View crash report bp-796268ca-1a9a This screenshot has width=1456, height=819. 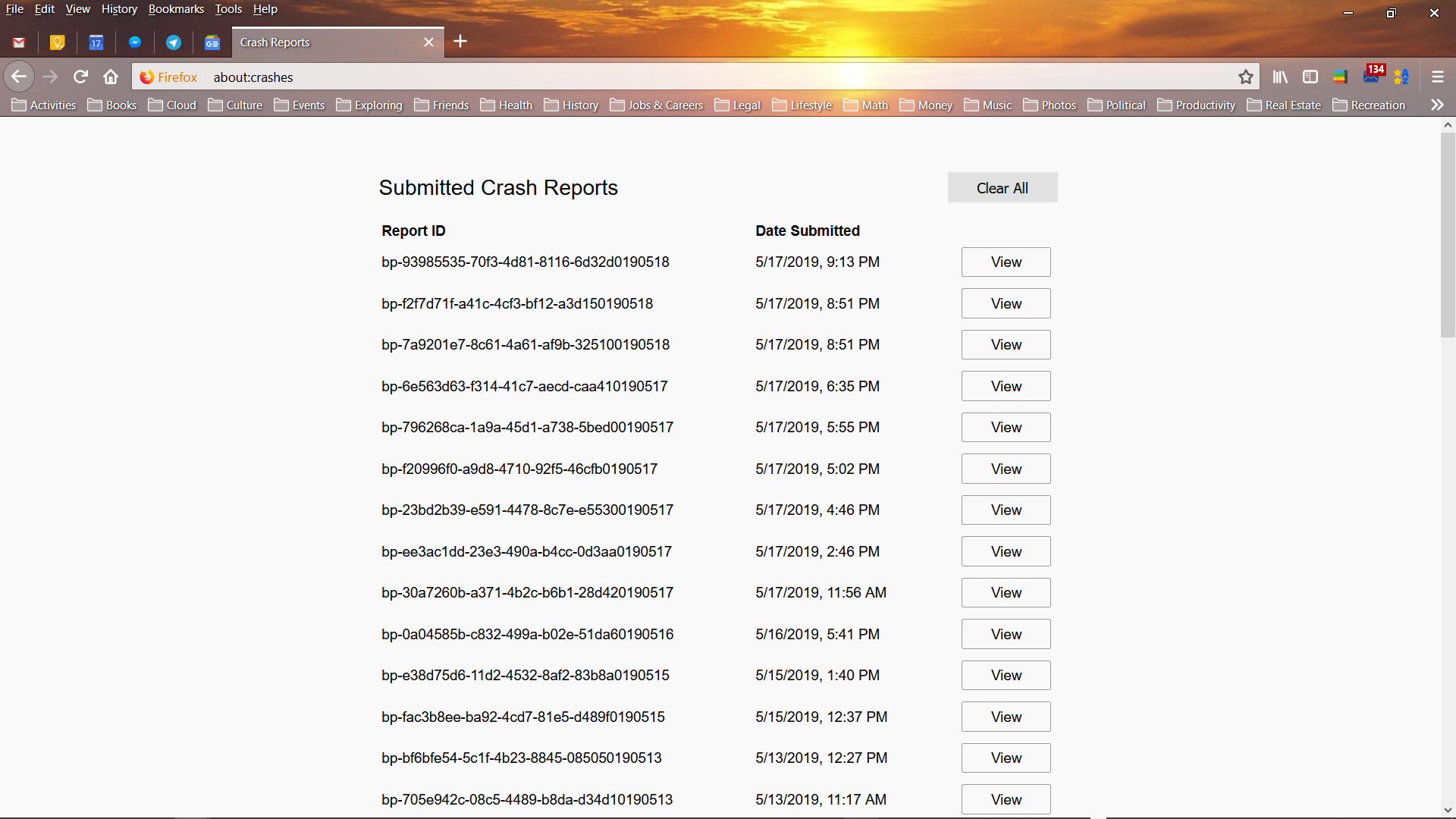click(x=1006, y=427)
